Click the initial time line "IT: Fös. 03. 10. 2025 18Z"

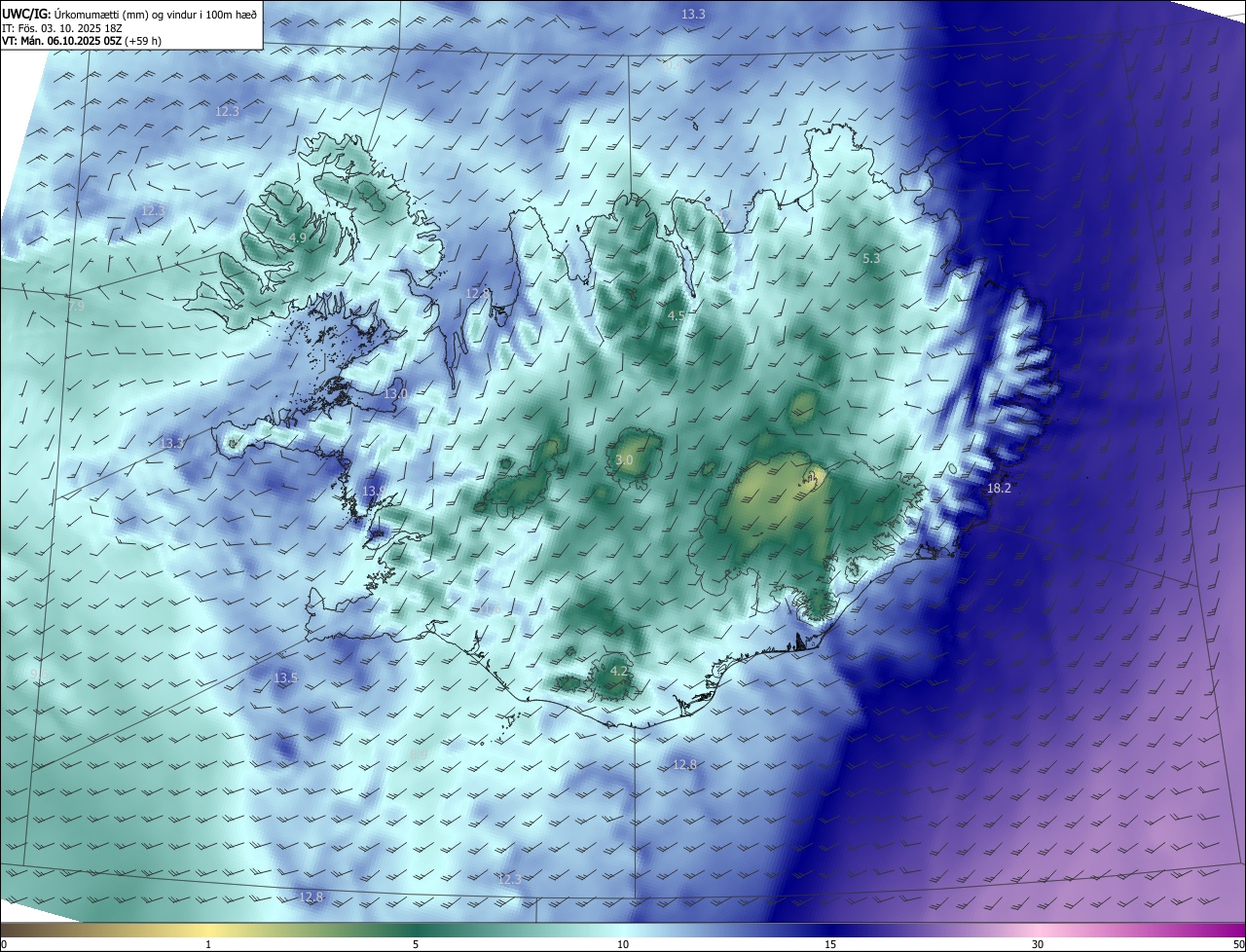click(62, 28)
